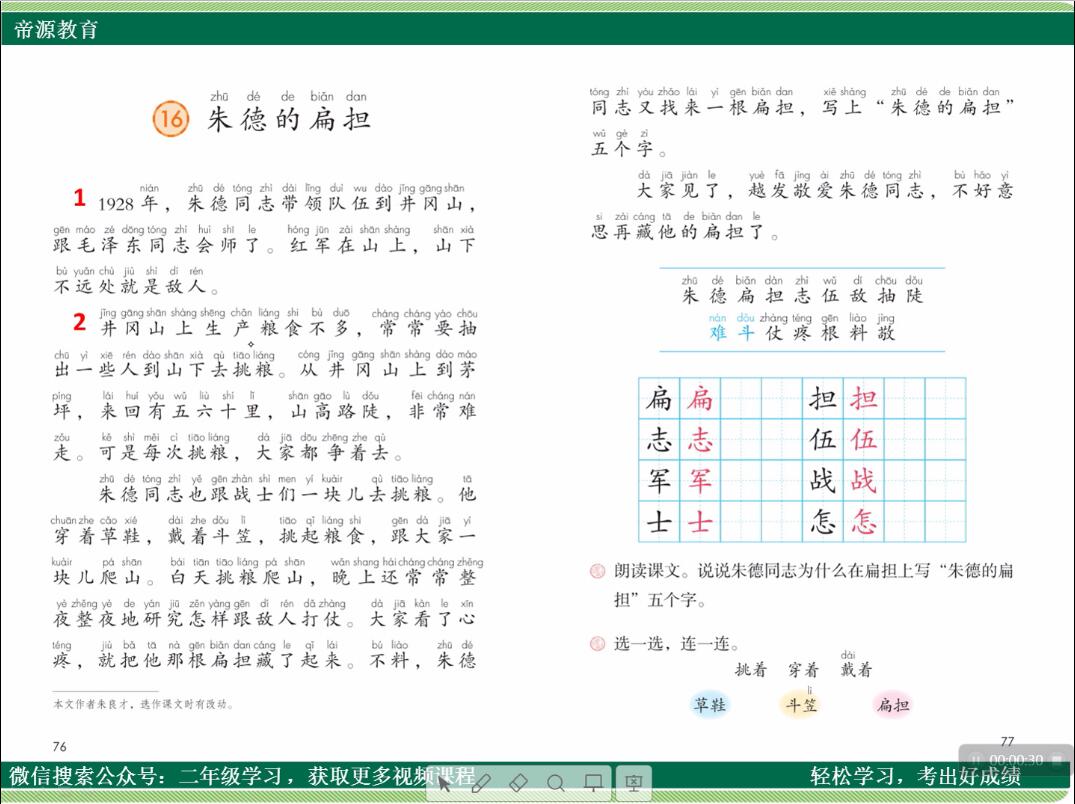Click the footer text 轻松学习，考出好成绩
Image resolution: width=1075 pixels, height=804 pixels.
pos(915,775)
